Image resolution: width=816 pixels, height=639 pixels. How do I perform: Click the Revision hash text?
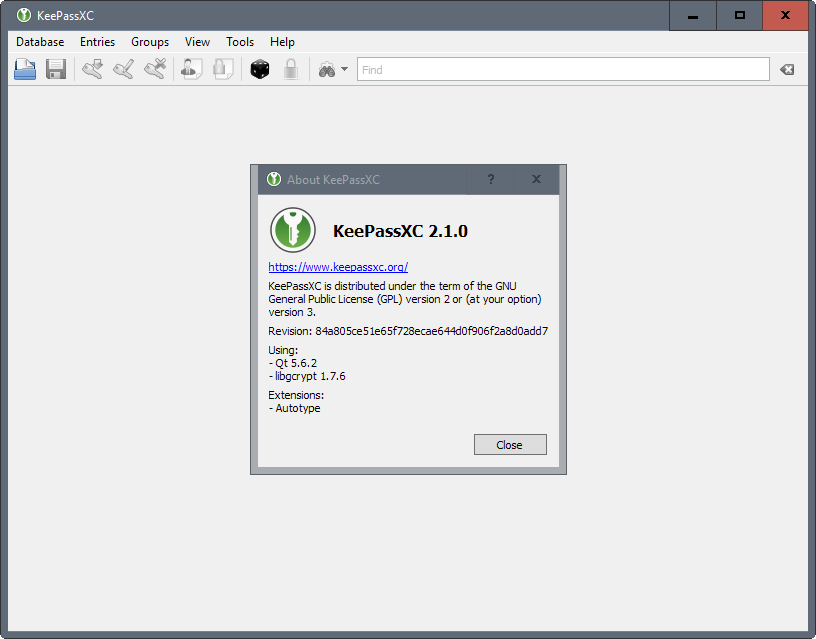point(431,331)
